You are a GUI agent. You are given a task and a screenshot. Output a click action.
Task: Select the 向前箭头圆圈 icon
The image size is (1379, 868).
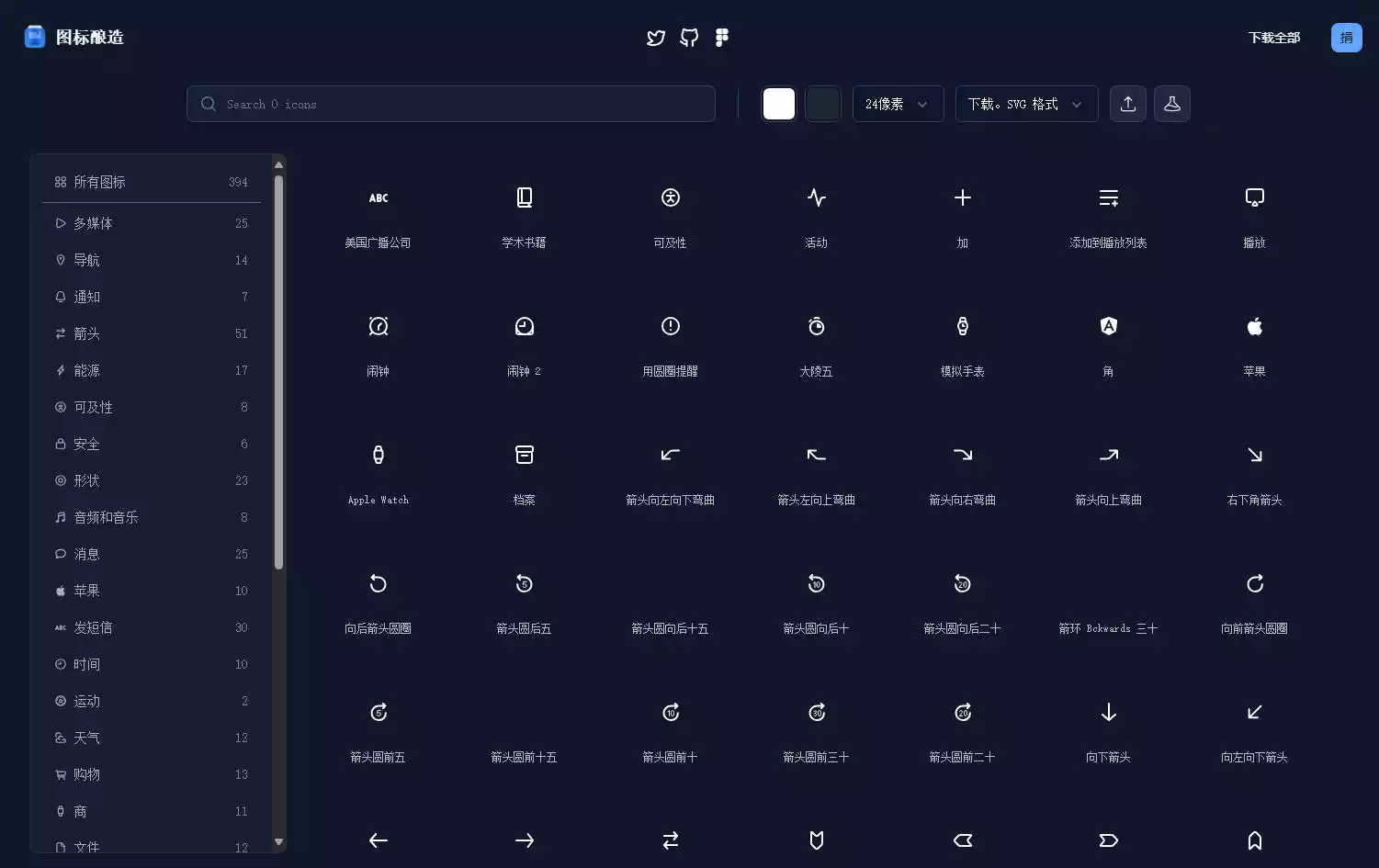(1255, 583)
